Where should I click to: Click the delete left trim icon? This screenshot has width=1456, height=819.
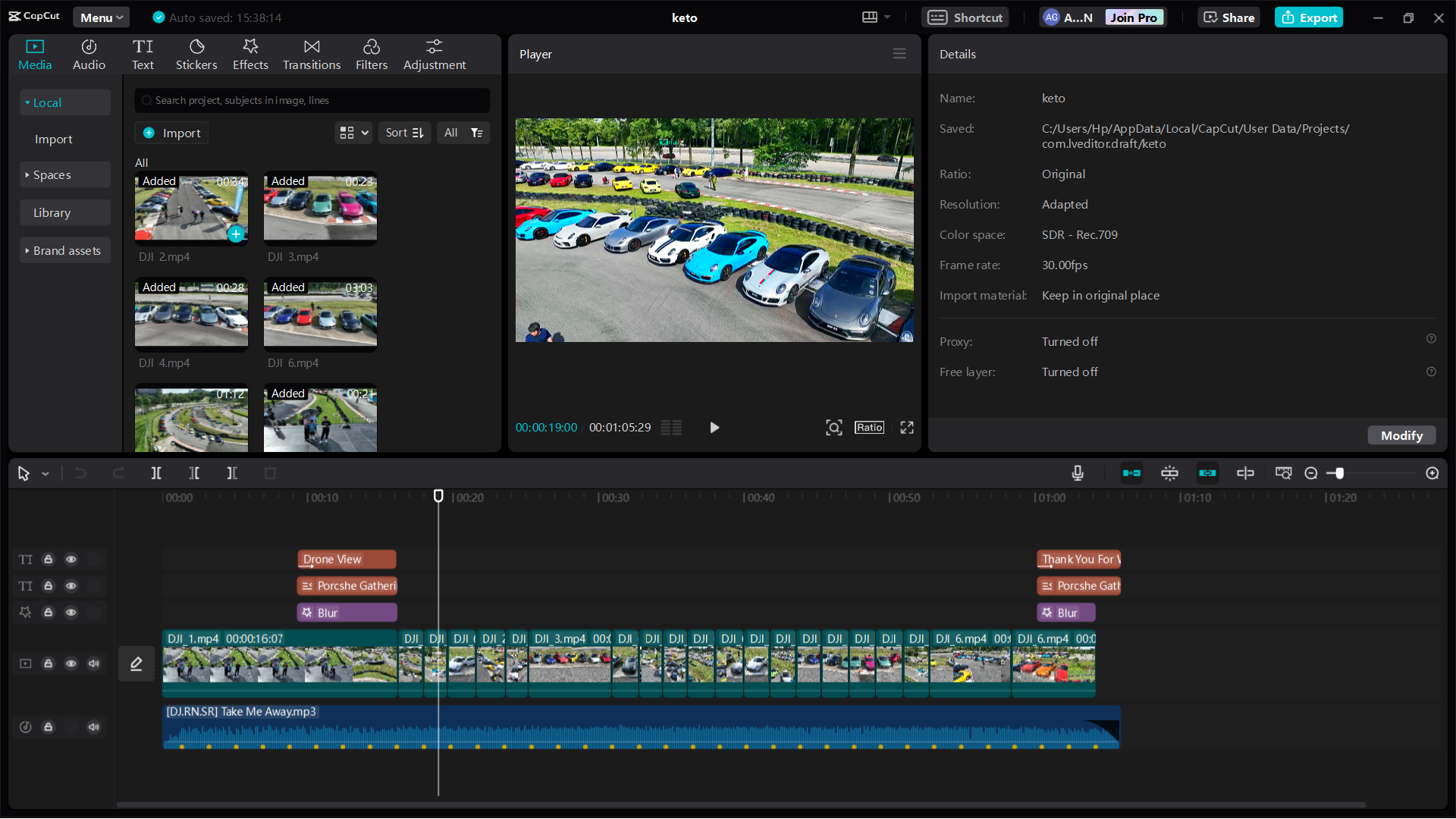point(194,473)
